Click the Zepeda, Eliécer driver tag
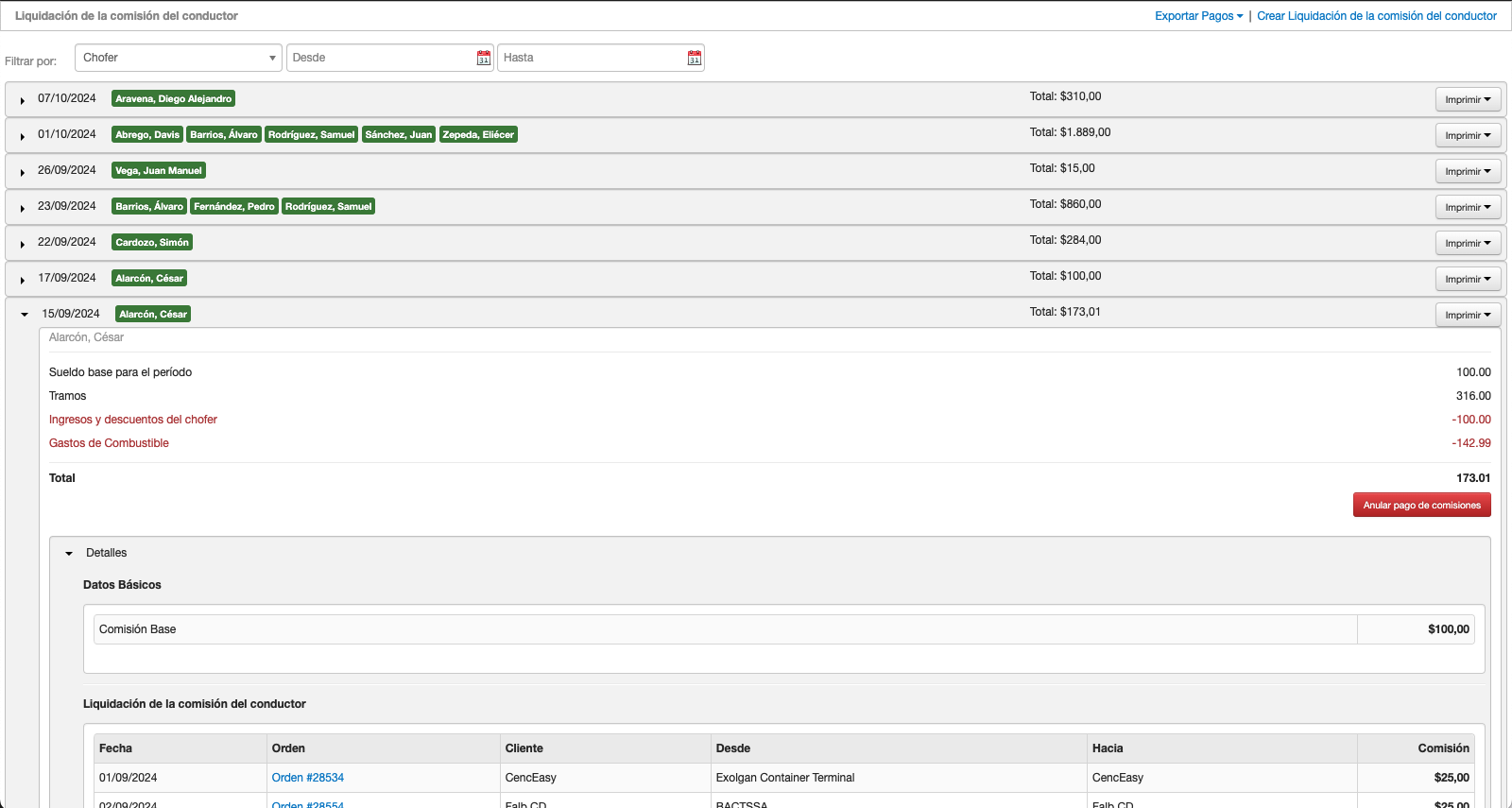1512x808 pixels. click(x=477, y=135)
